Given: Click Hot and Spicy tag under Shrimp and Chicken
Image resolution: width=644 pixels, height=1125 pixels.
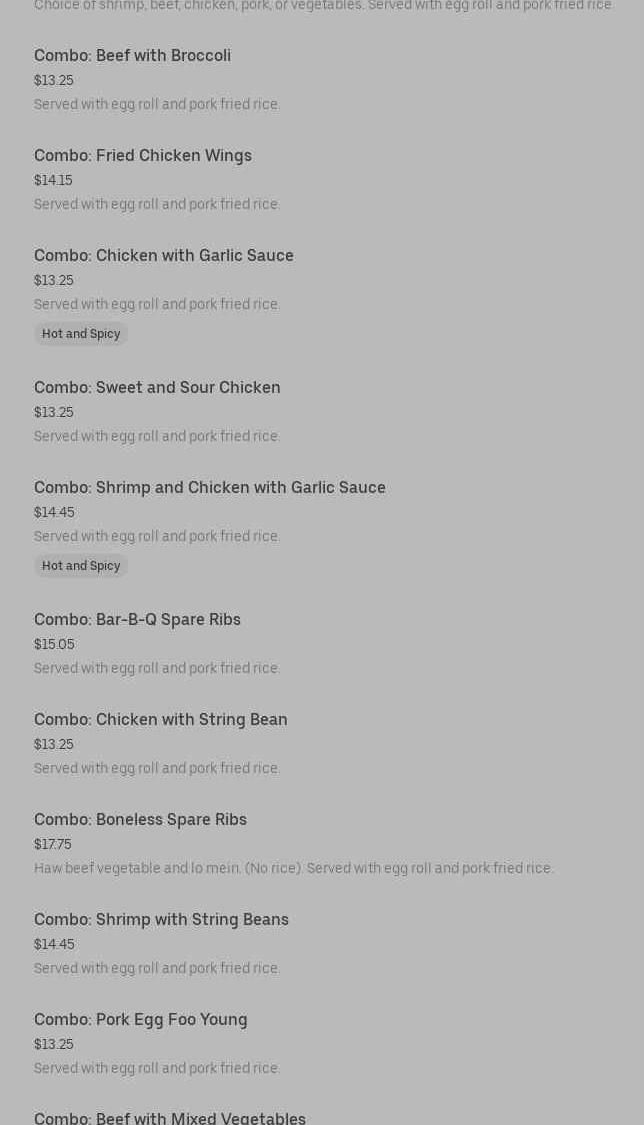Looking at the screenshot, I should point(81,565).
